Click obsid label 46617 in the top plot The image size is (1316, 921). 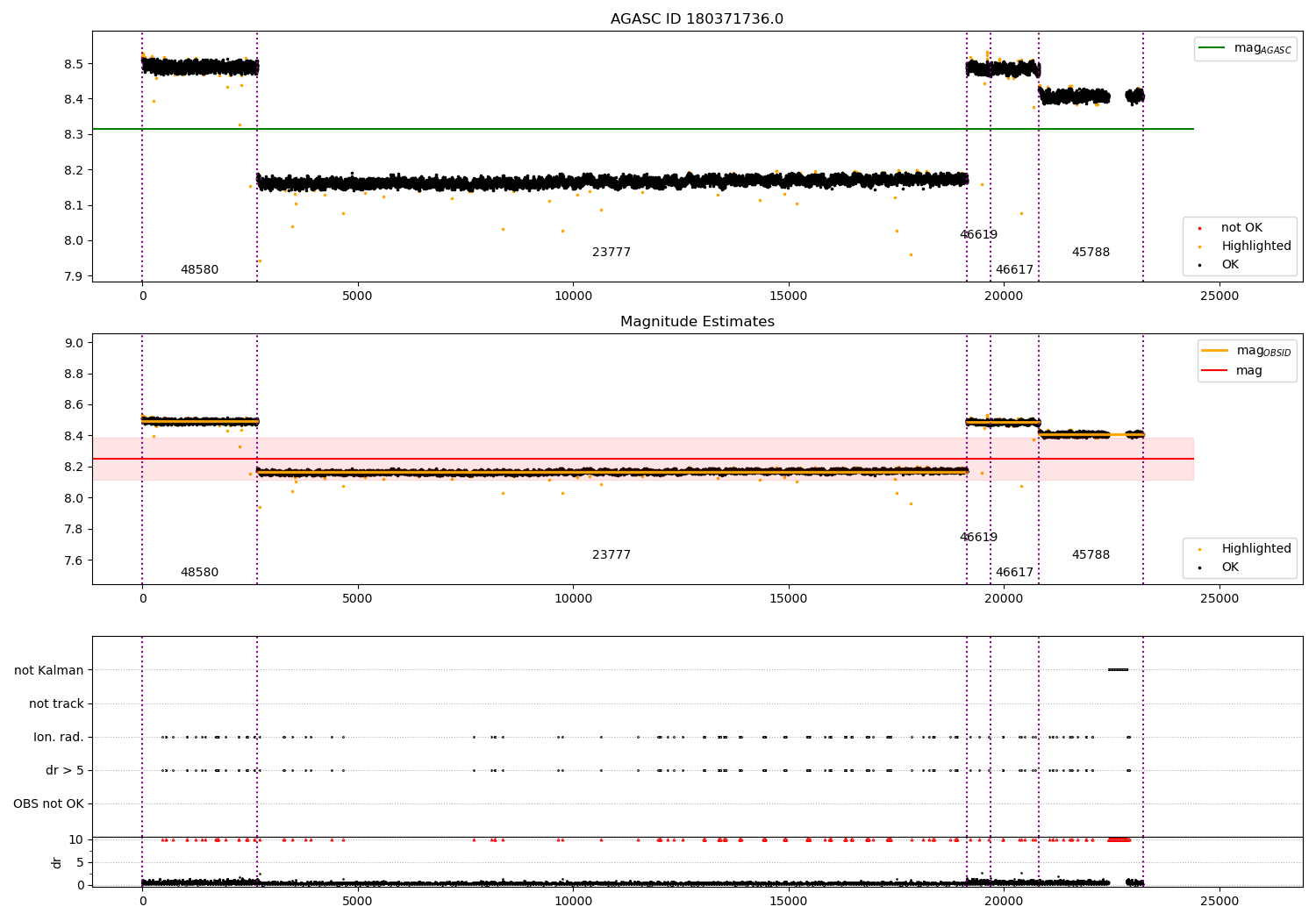point(1014,270)
